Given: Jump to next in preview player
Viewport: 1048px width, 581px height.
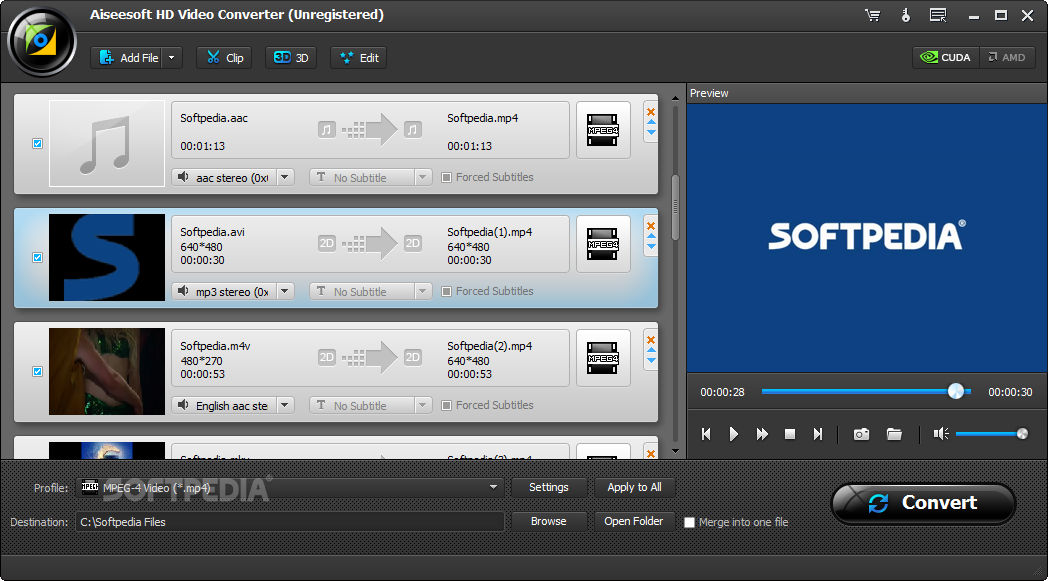Looking at the screenshot, I should tap(817, 434).
